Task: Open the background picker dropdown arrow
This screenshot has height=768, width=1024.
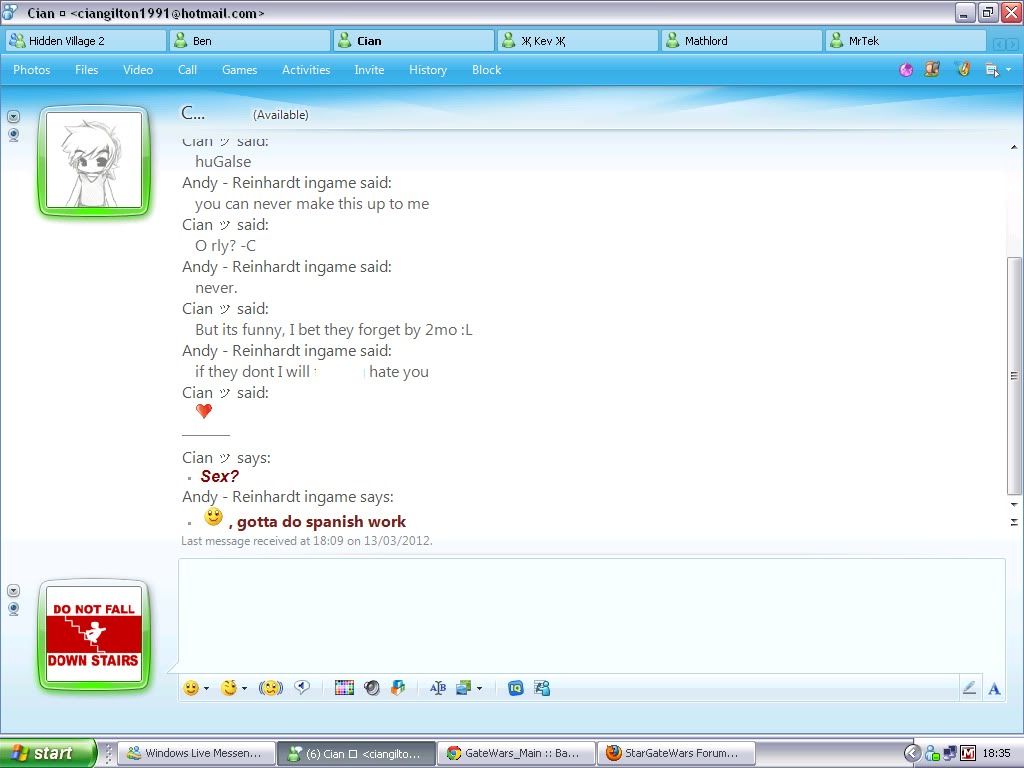Action: (x=479, y=688)
